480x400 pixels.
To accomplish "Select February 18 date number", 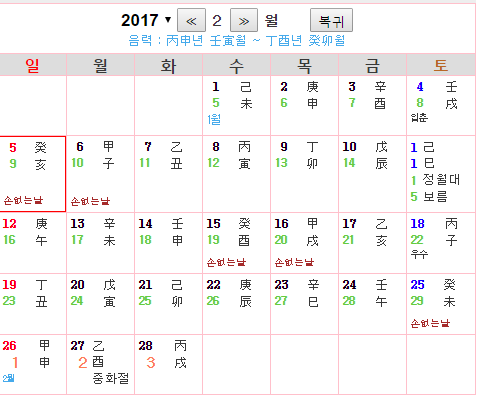I will (417, 224).
